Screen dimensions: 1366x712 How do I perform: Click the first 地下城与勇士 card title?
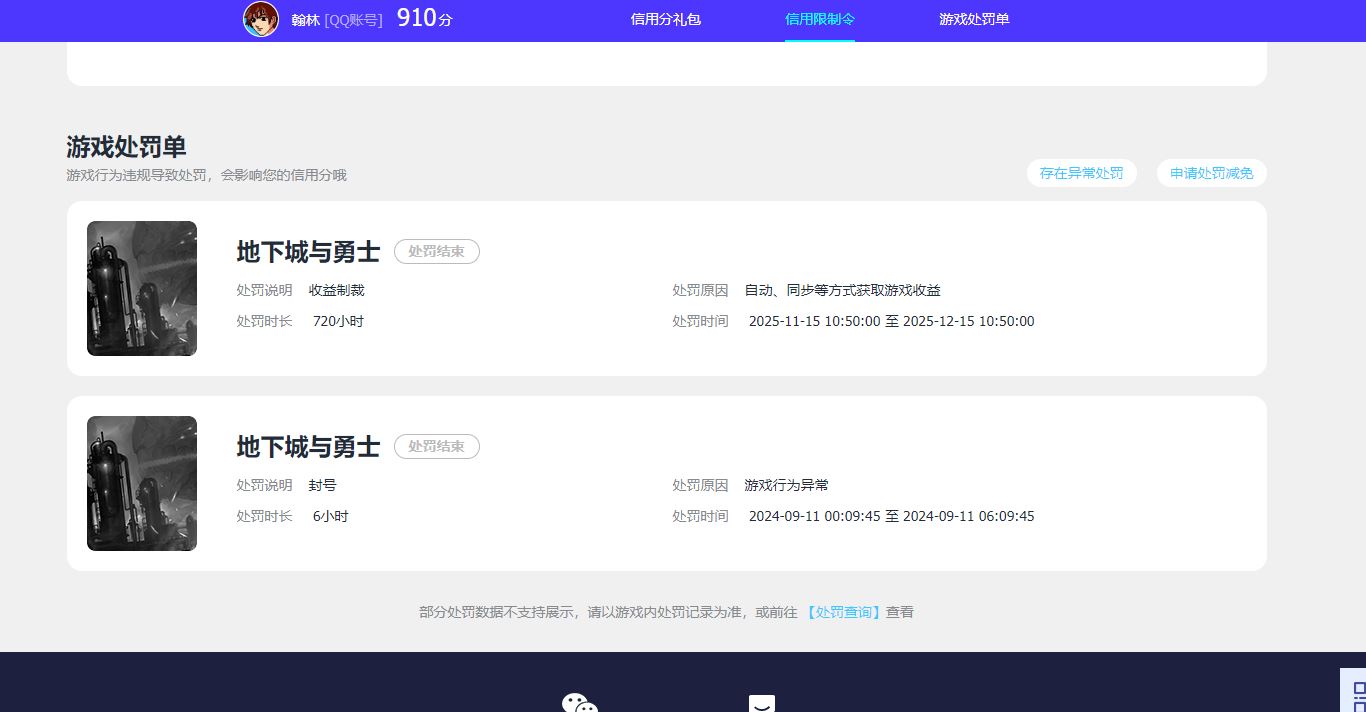click(307, 252)
